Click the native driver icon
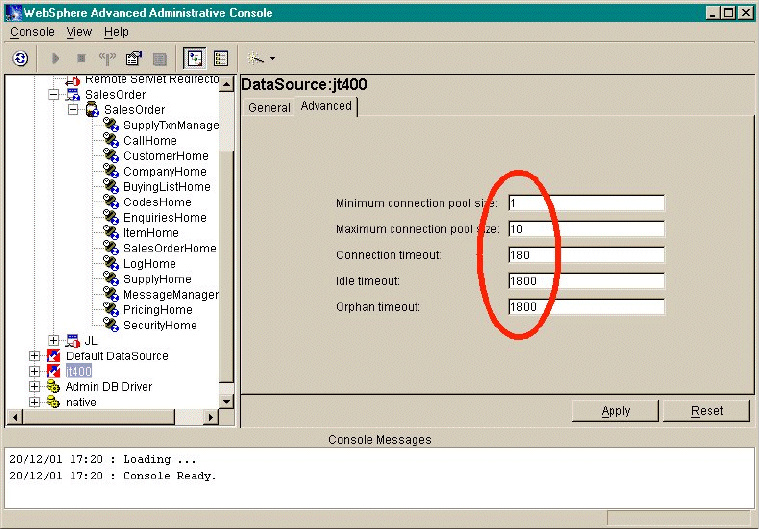The height and width of the screenshot is (529, 759). click(x=53, y=402)
